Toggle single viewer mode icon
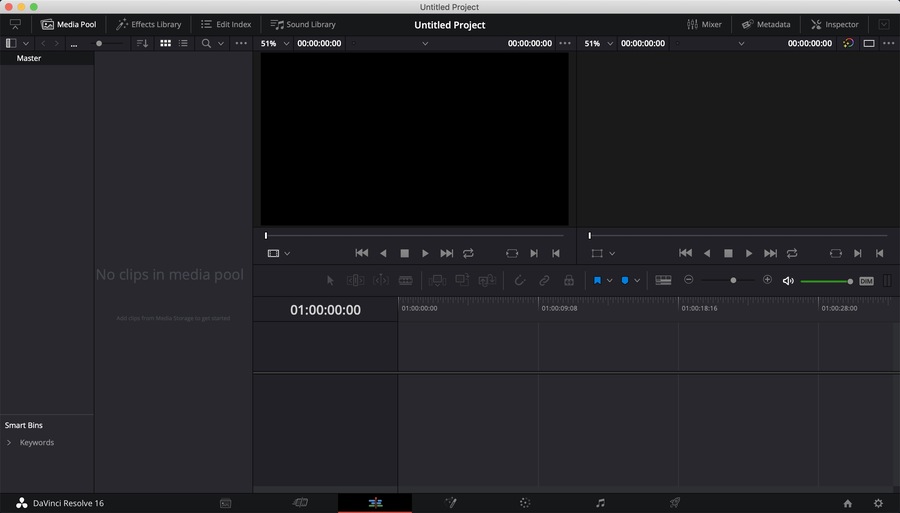The width and height of the screenshot is (900, 513). click(869, 43)
